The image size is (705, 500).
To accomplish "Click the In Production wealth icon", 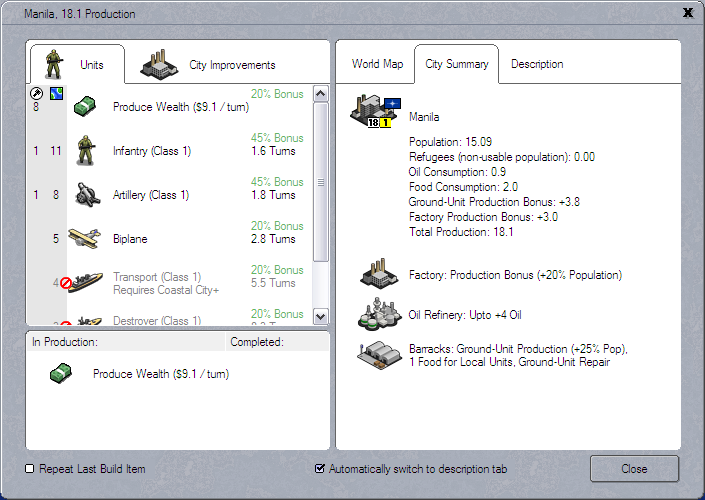I will (x=63, y=373).
